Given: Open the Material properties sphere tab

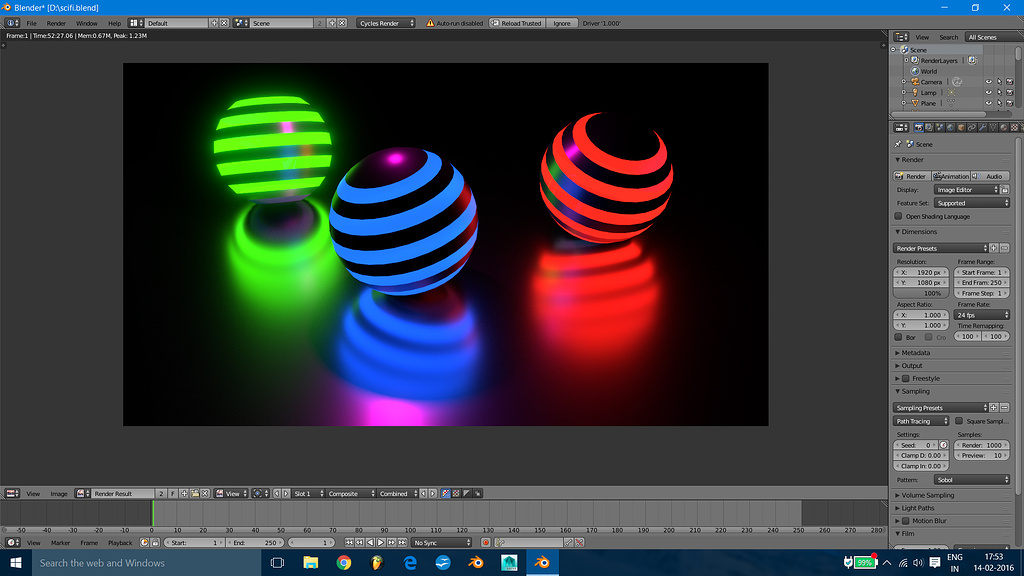Looking at the screenshot, I should click(1004, 127).
